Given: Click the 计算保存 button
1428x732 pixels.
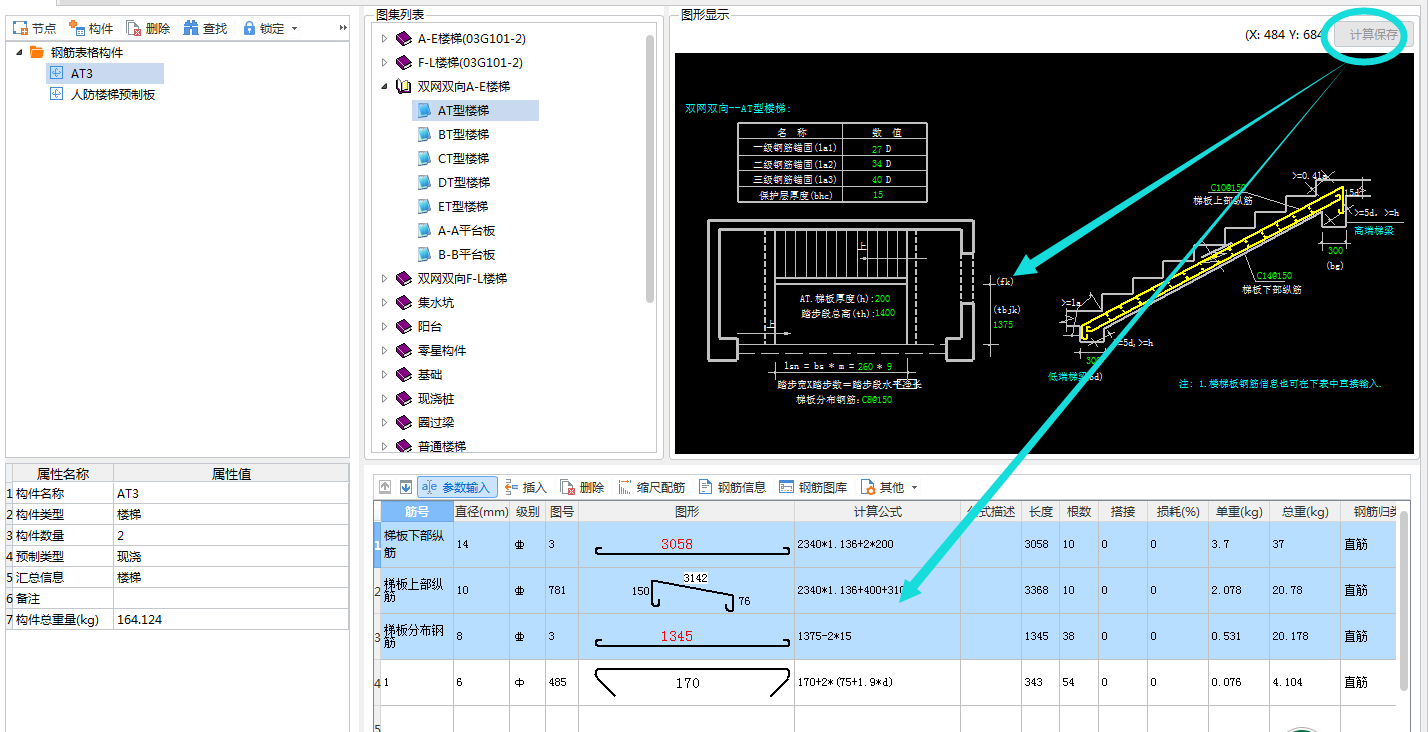Looking at the screenshot, I should pyautogui.click(x=1374, y=34).
